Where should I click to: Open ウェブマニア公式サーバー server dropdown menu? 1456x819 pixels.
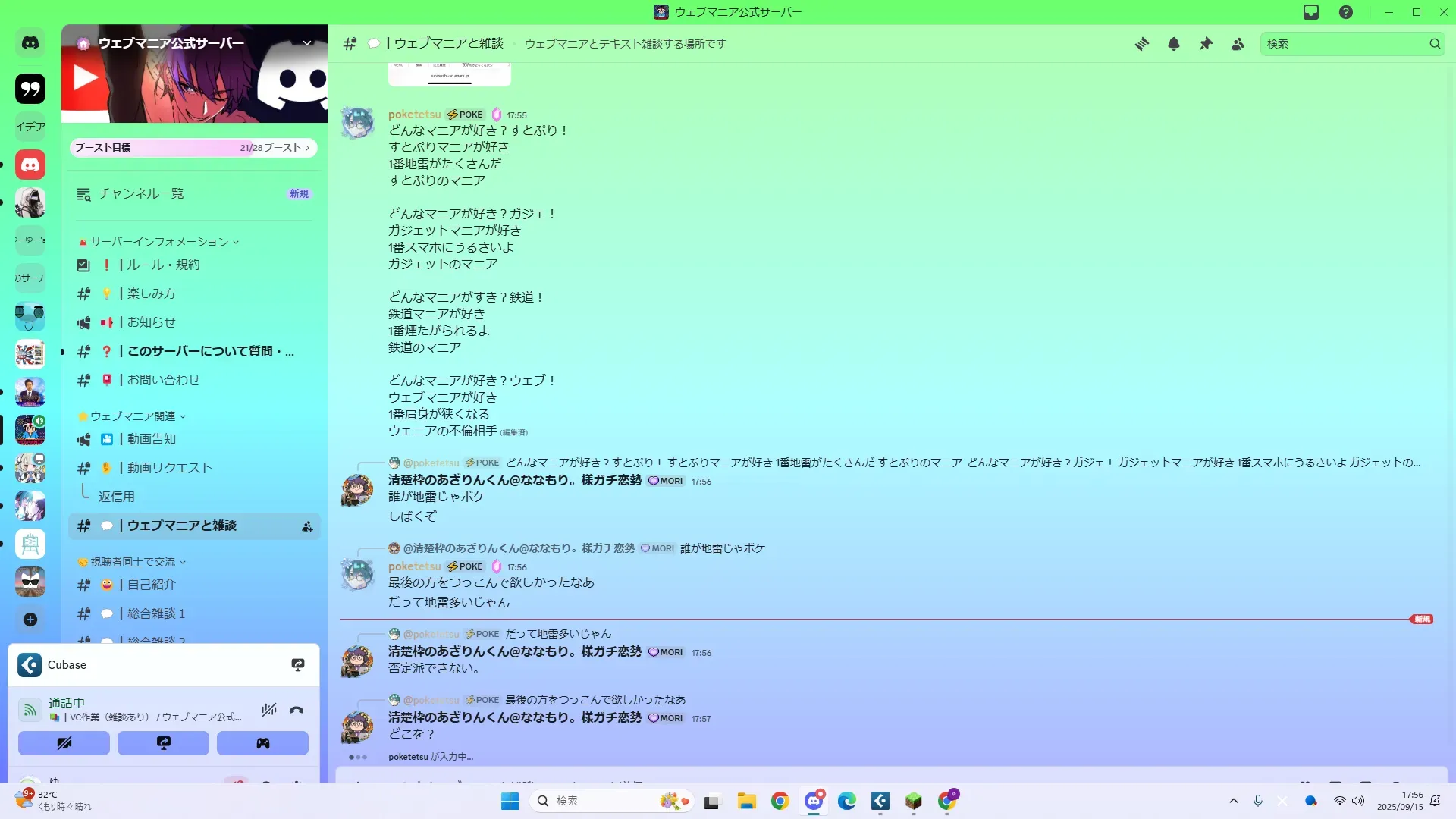[307, 43]
